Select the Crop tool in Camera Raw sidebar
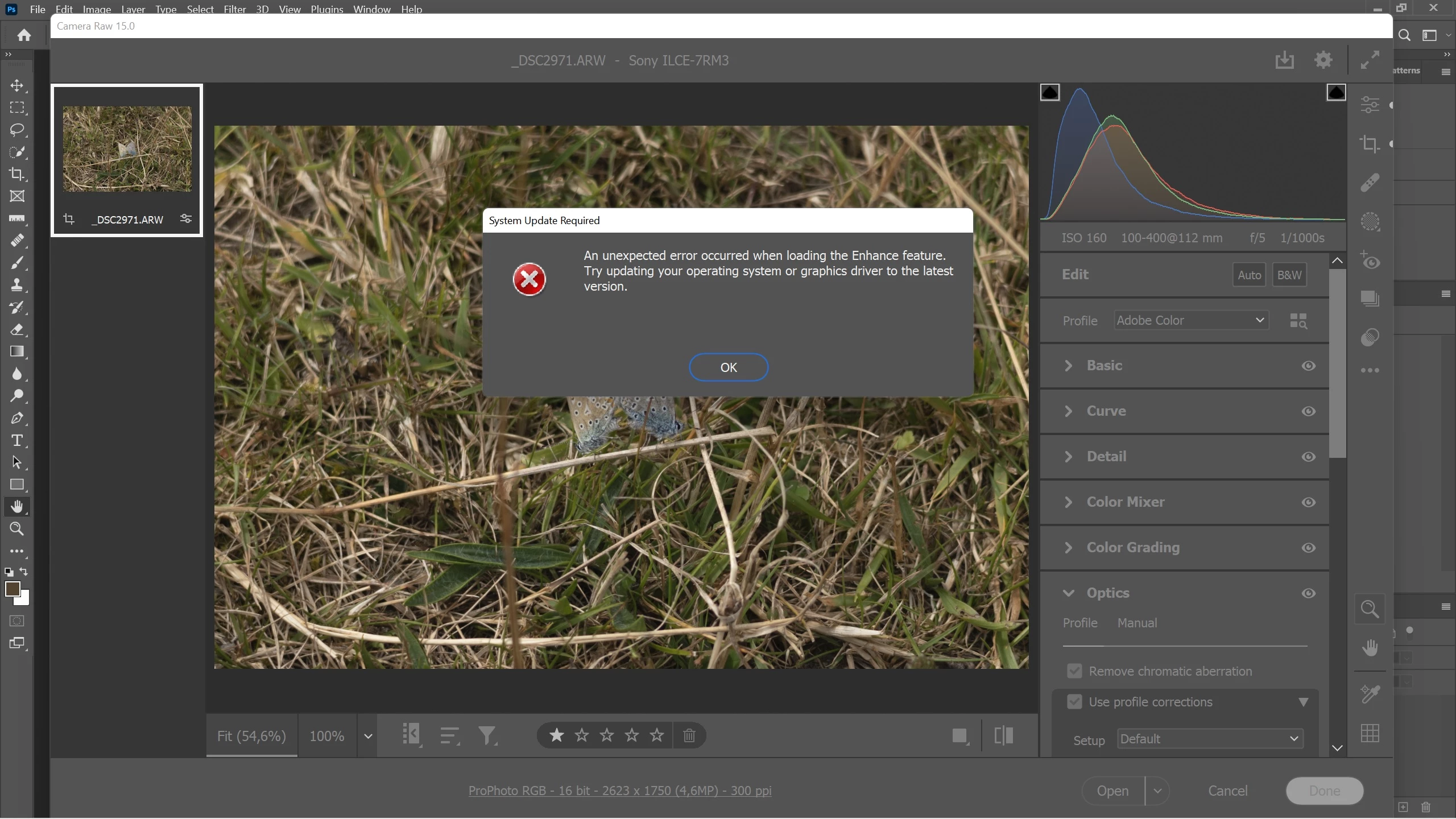 pyautogui.click(x=1370, y=143)
